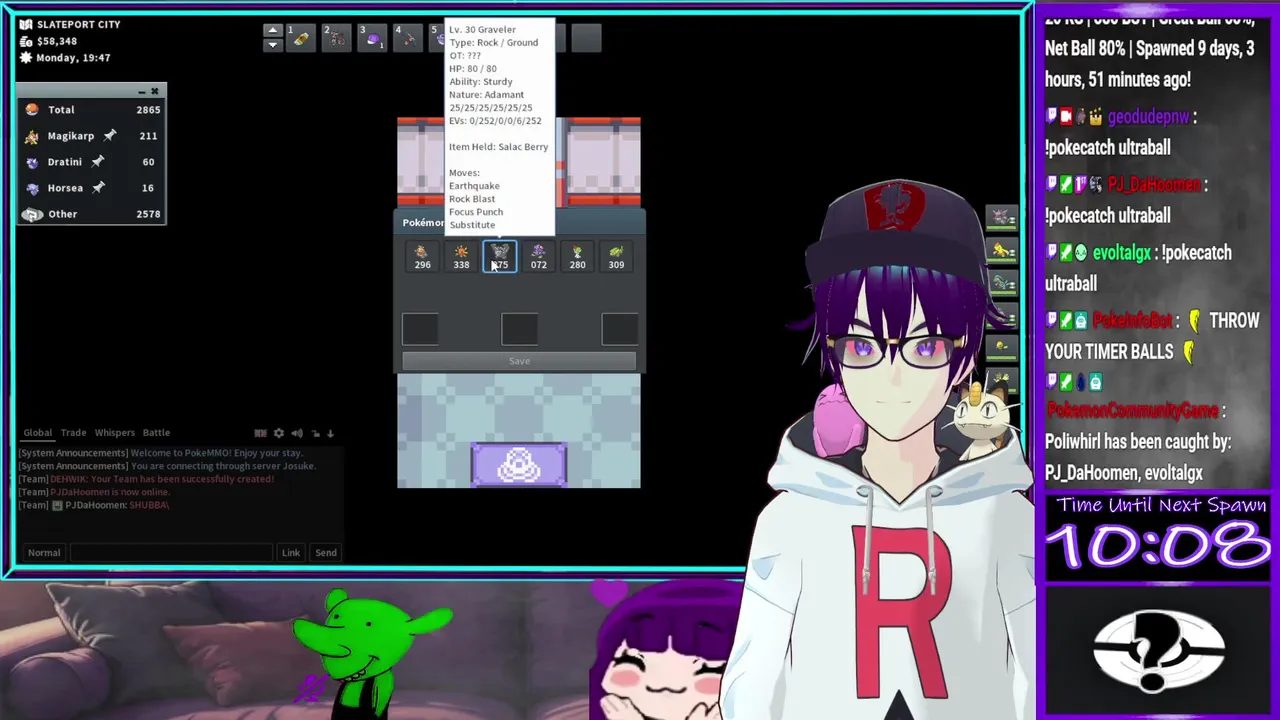Use the fishing rod in hotbar slot 4

tap(409, 38)
